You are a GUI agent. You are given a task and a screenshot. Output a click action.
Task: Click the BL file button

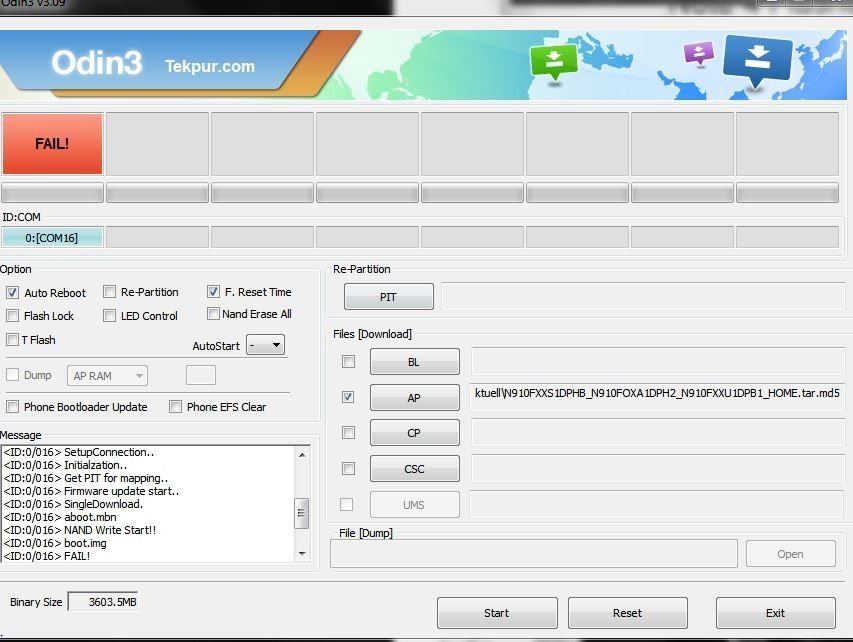(x=415, y=362)
